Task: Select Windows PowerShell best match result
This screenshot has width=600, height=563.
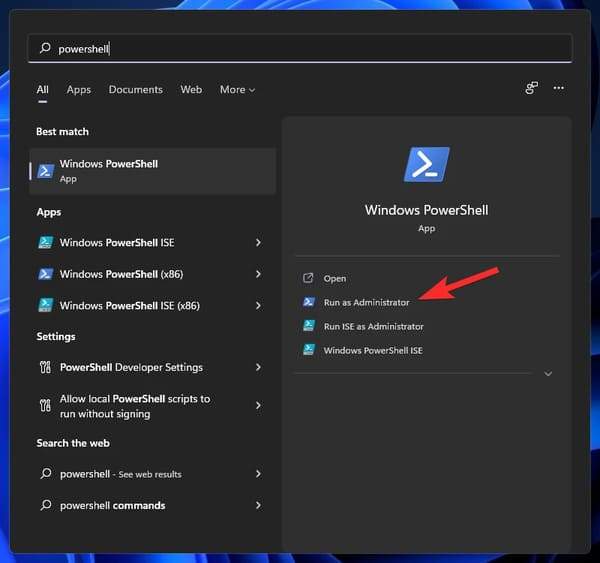Action: pos(152,171)
